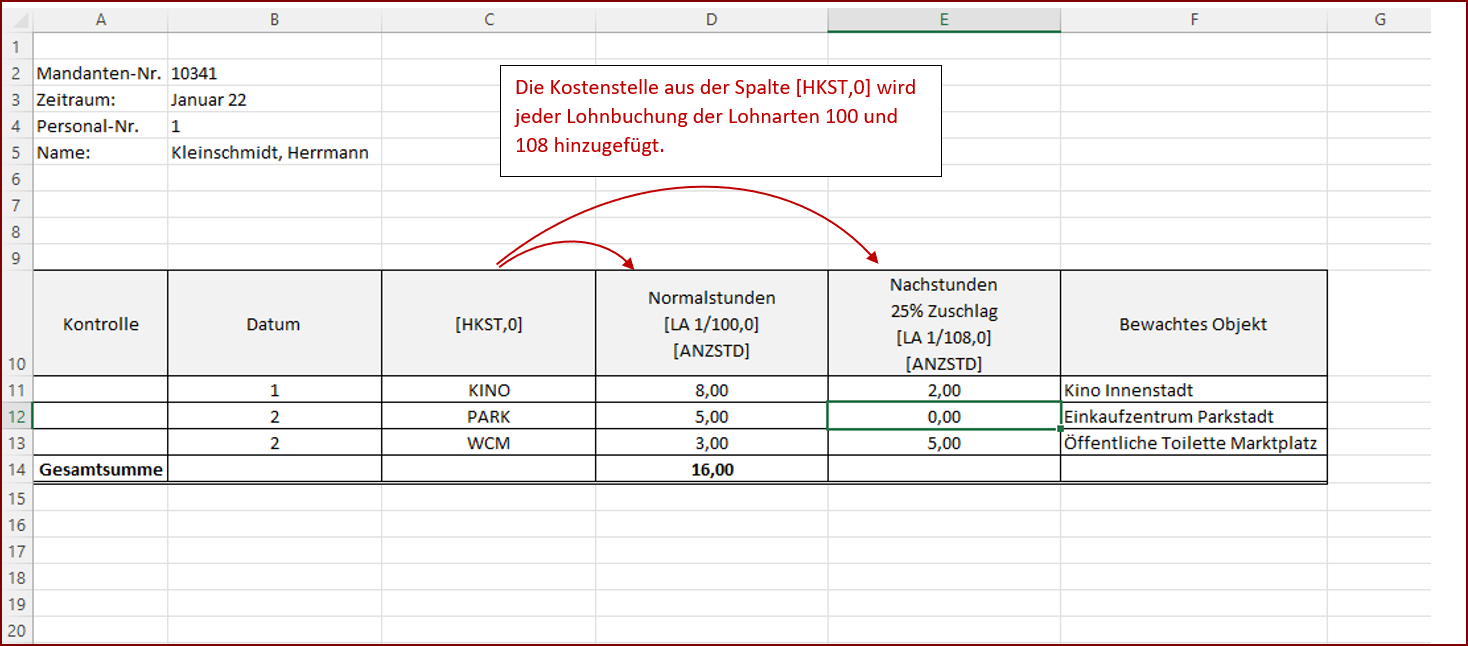Click the Öffentliche Toilette Marktplatz cell

(x=1193, y=442)
